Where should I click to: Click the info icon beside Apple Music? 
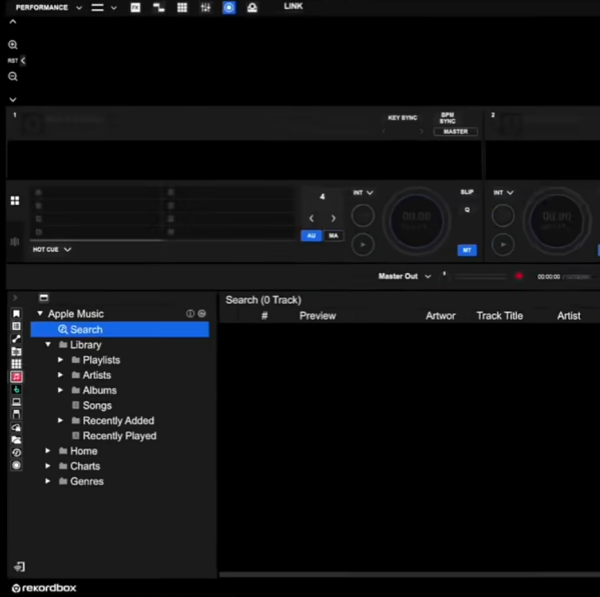point(190,314)
